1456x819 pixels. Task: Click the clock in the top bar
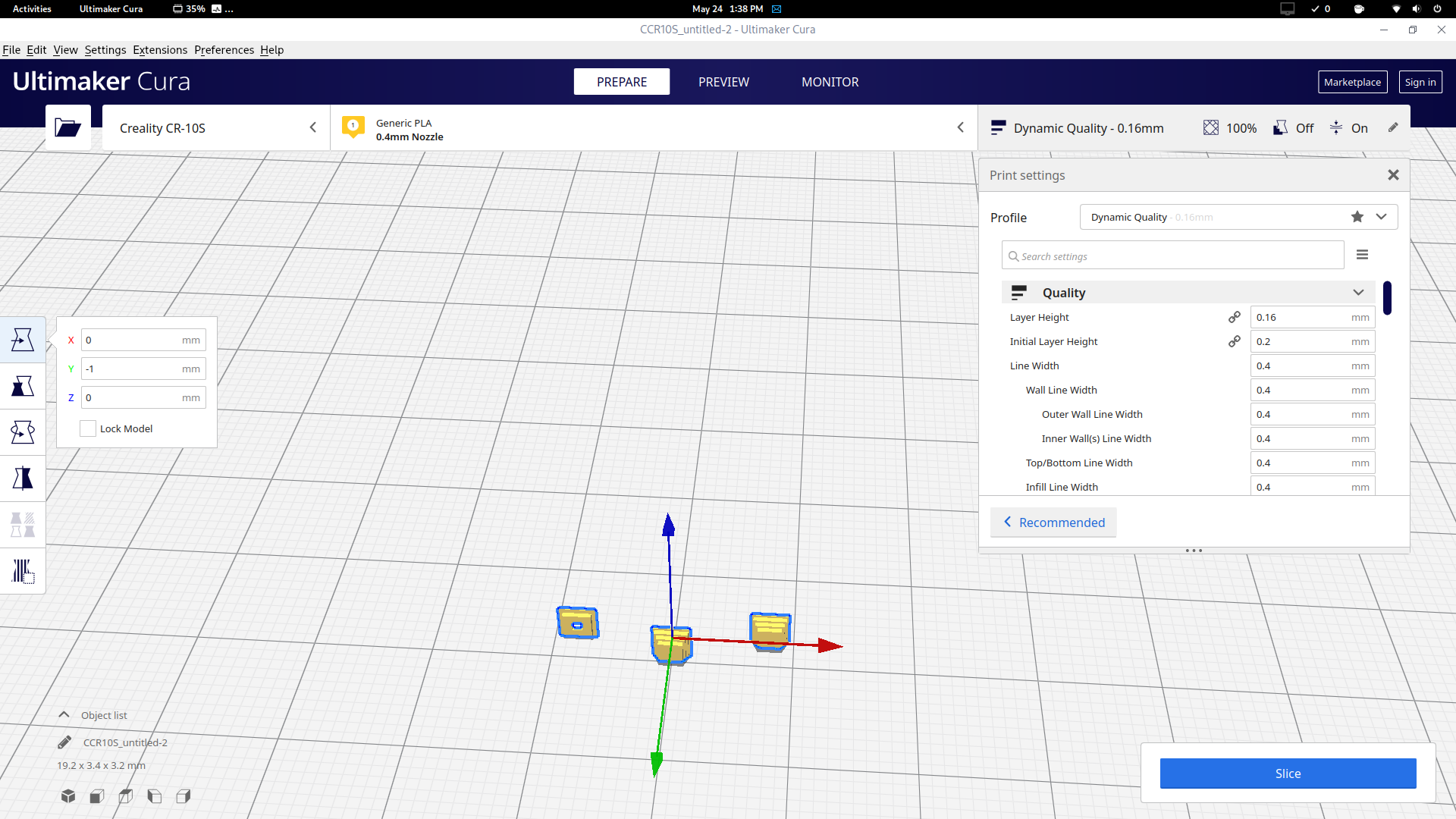(727, 9)
